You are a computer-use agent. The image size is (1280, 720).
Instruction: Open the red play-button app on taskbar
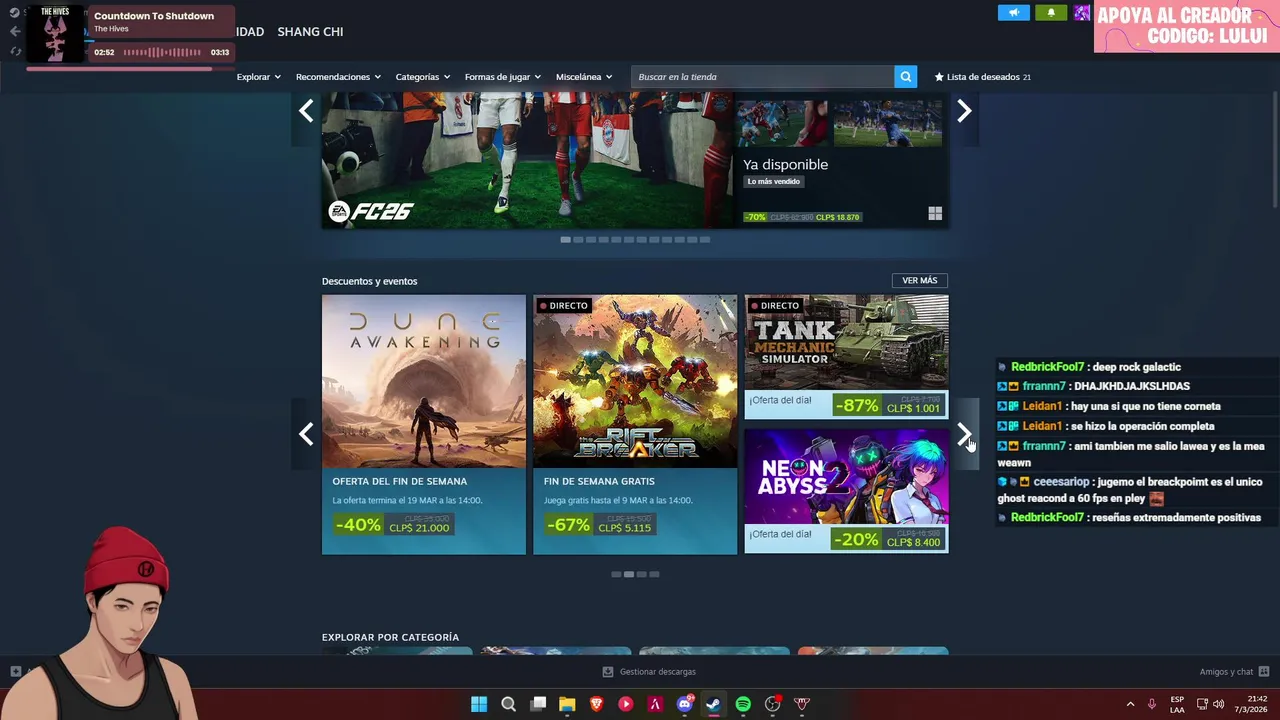[626, 704]
